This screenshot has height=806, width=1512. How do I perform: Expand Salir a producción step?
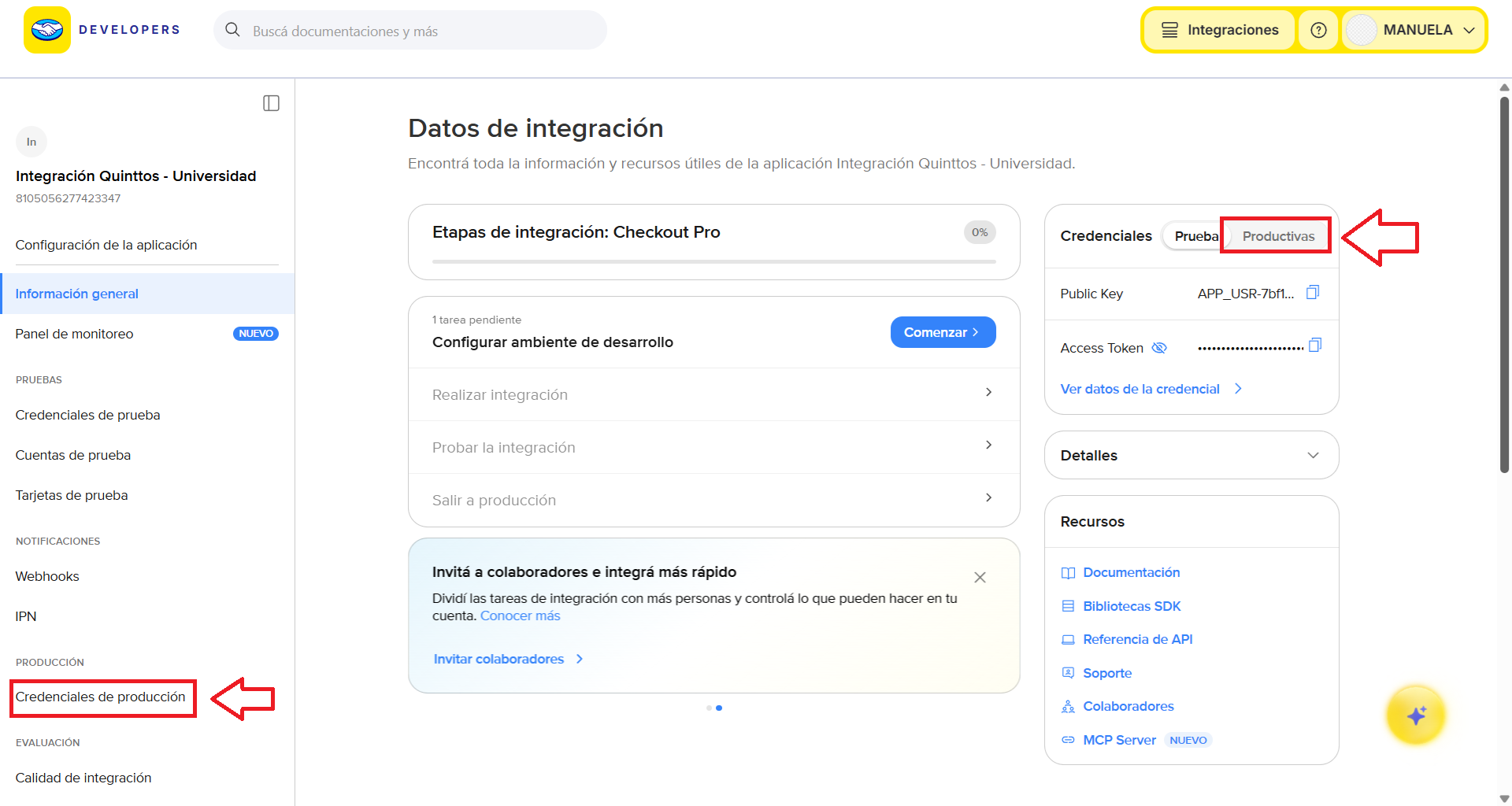[x=713, y=500]
